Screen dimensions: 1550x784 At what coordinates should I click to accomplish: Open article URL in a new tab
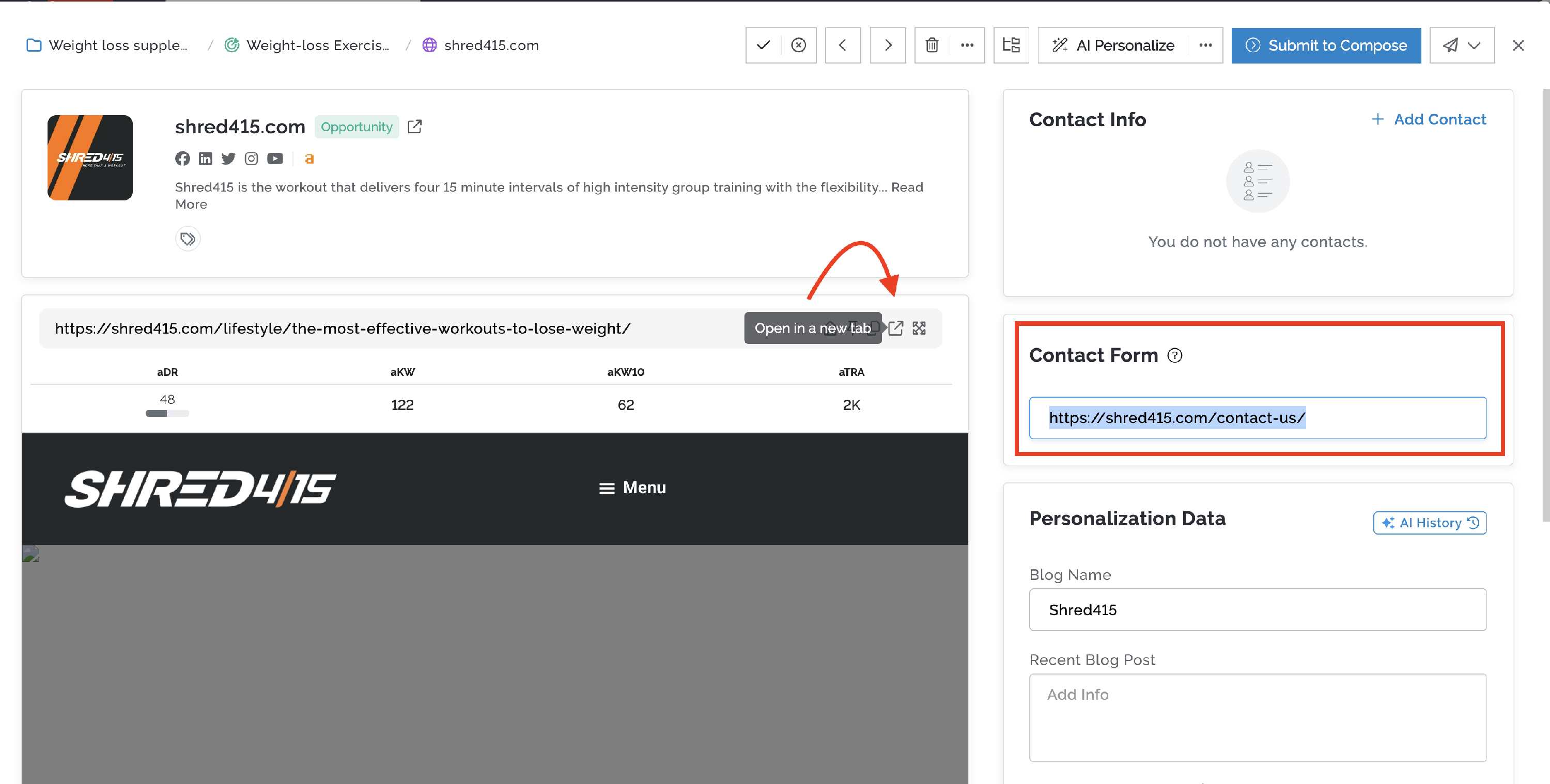[895, 328]
